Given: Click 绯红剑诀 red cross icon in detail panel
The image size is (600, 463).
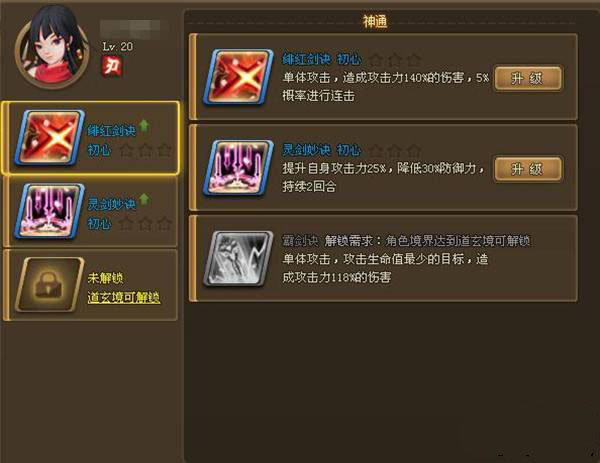Looking at the screenshot, I should (238, 77).
